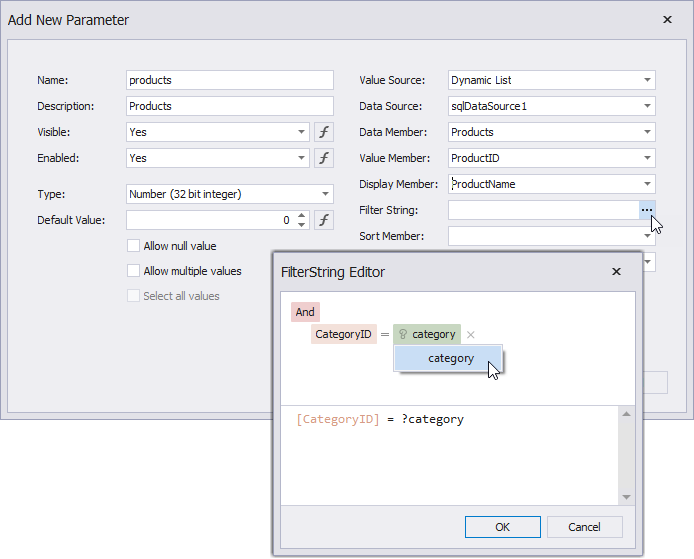Click the CategoryID property operand

(x=344, y=335)
